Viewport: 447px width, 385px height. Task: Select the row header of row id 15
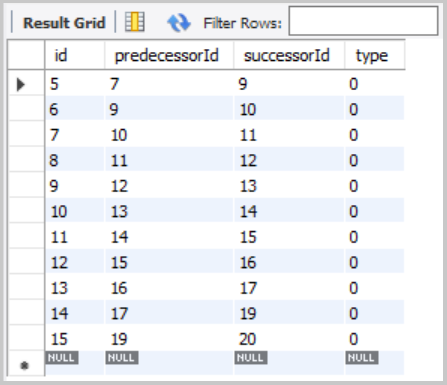pyautogui.click(x=26, y=339)
